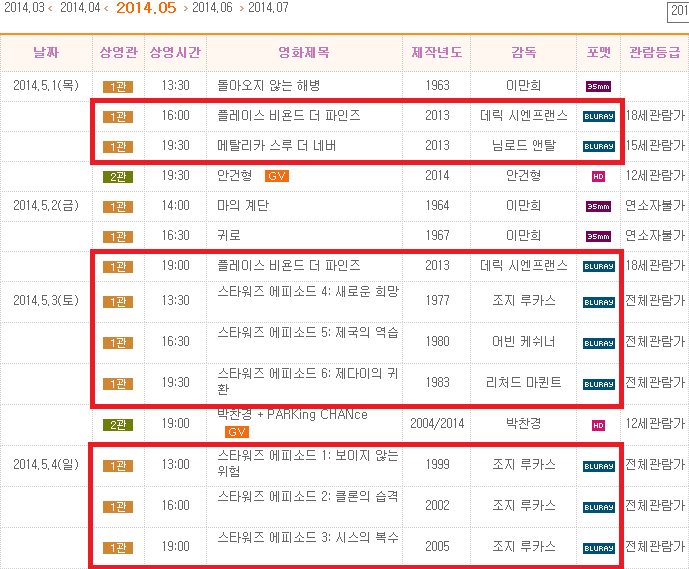Click 35mm format icon for 돌아오지 않는 해병

(x=598, y=87)
